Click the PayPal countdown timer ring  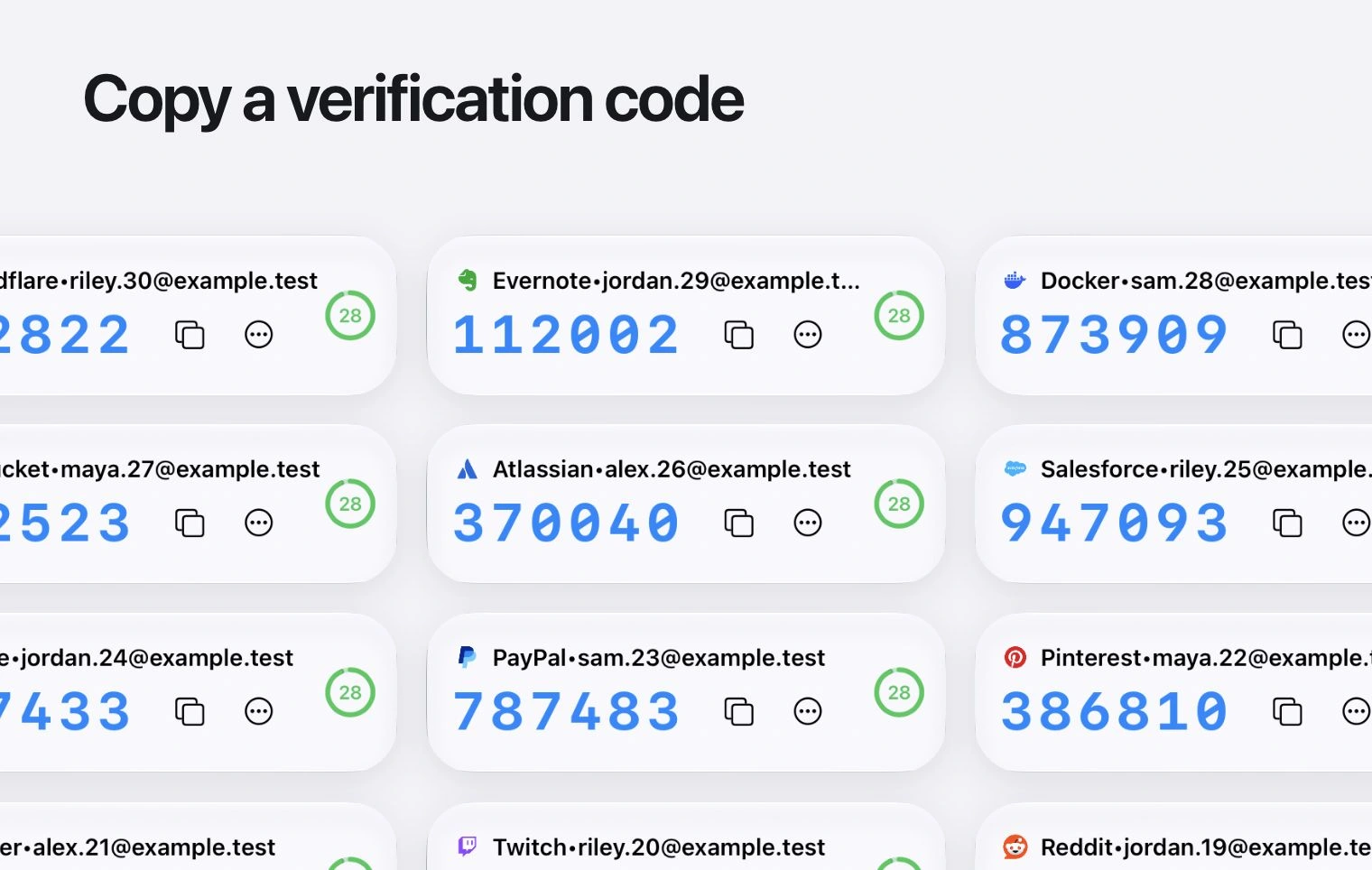899,692
